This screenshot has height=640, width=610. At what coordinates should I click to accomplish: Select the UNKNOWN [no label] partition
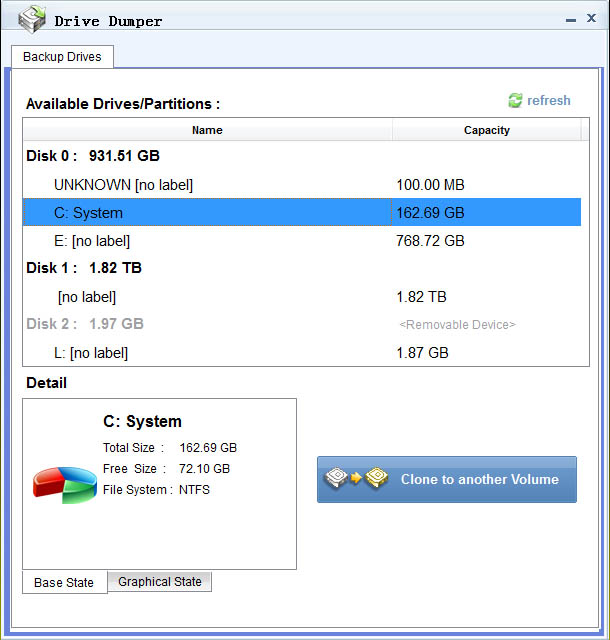click(123, 185)
